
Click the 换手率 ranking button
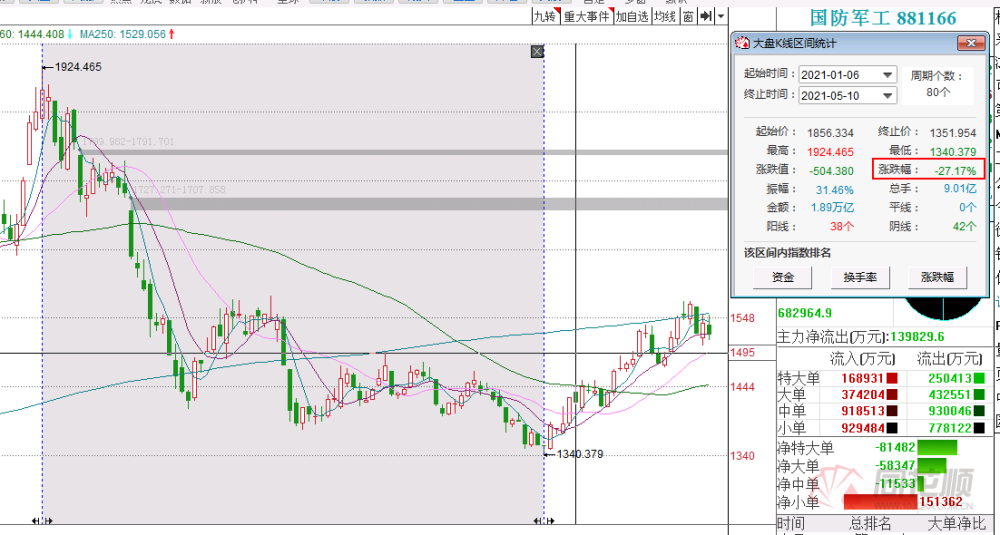click(x=860, y=277)
